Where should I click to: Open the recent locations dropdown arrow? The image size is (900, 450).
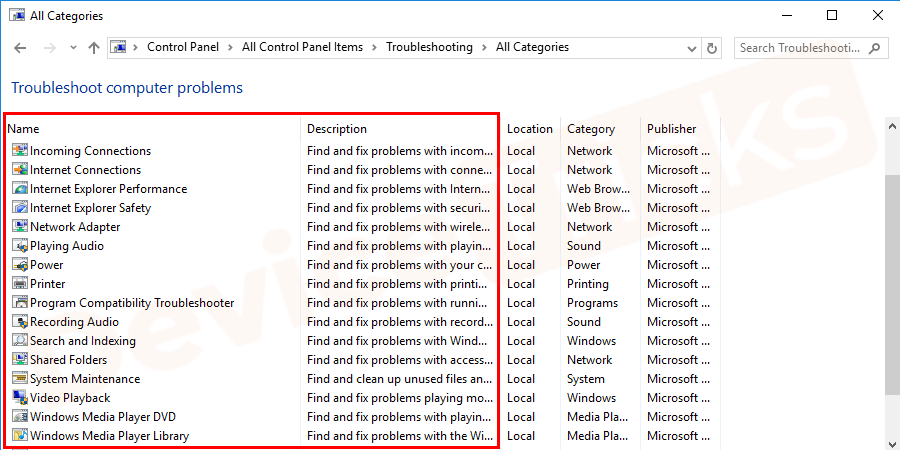click(73, 48)
